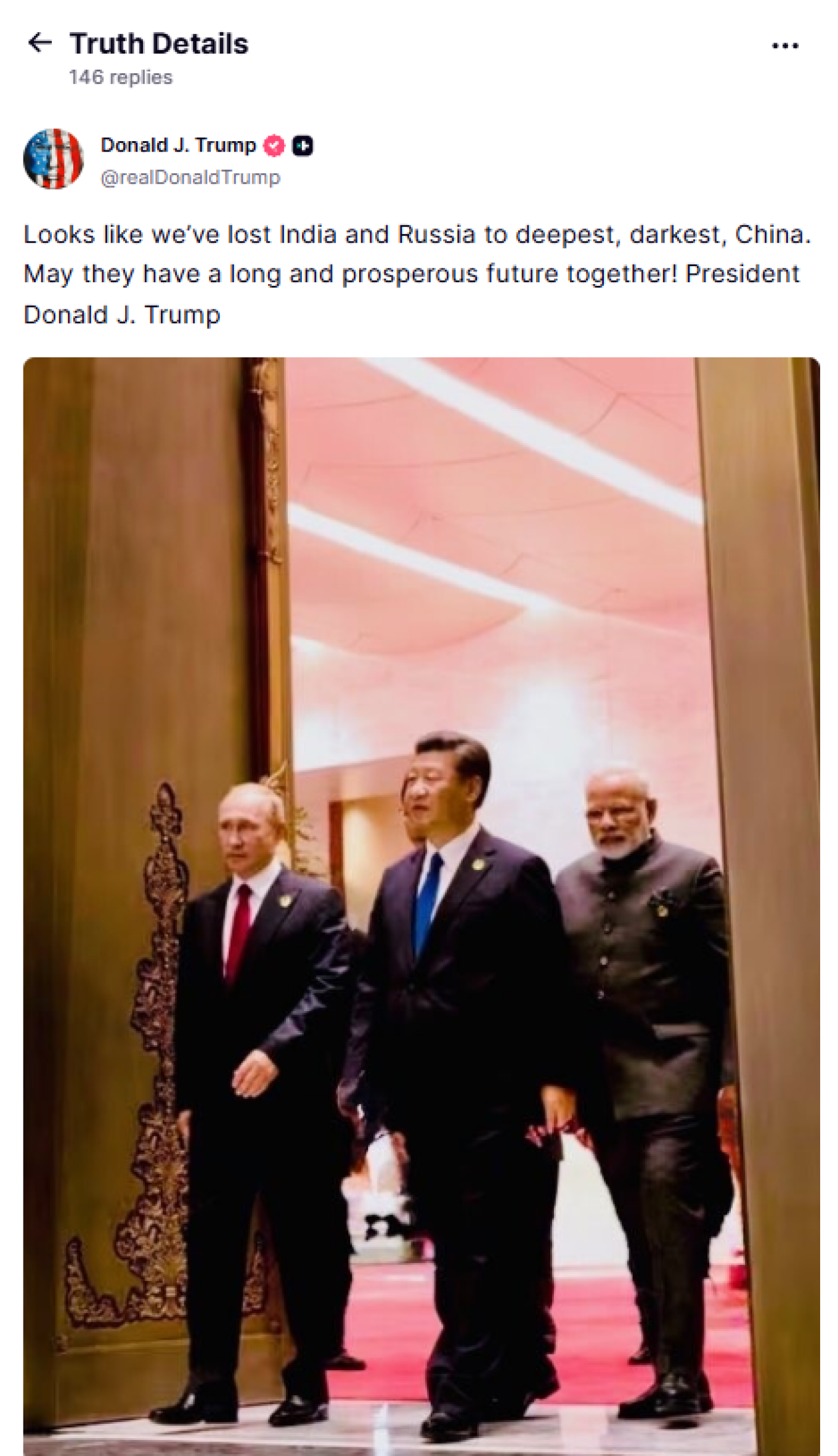
Task: Click the closing "Donald J. Trump" text line
Action: click(x=122, y=315)
